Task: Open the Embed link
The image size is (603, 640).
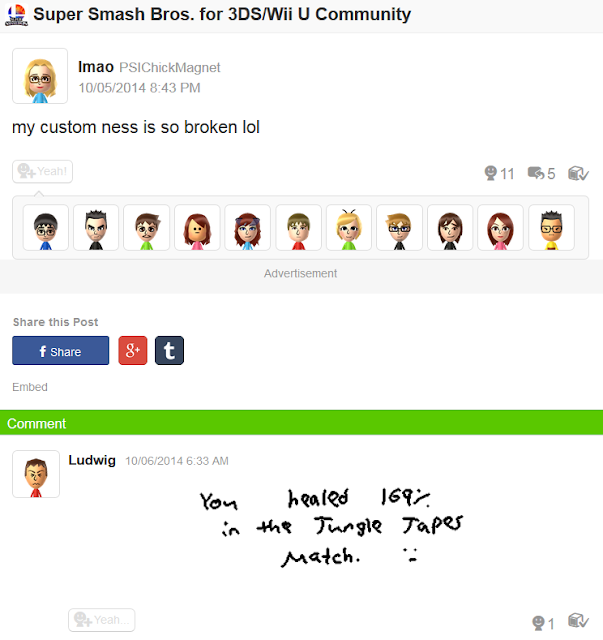Action: click(30, 387)
